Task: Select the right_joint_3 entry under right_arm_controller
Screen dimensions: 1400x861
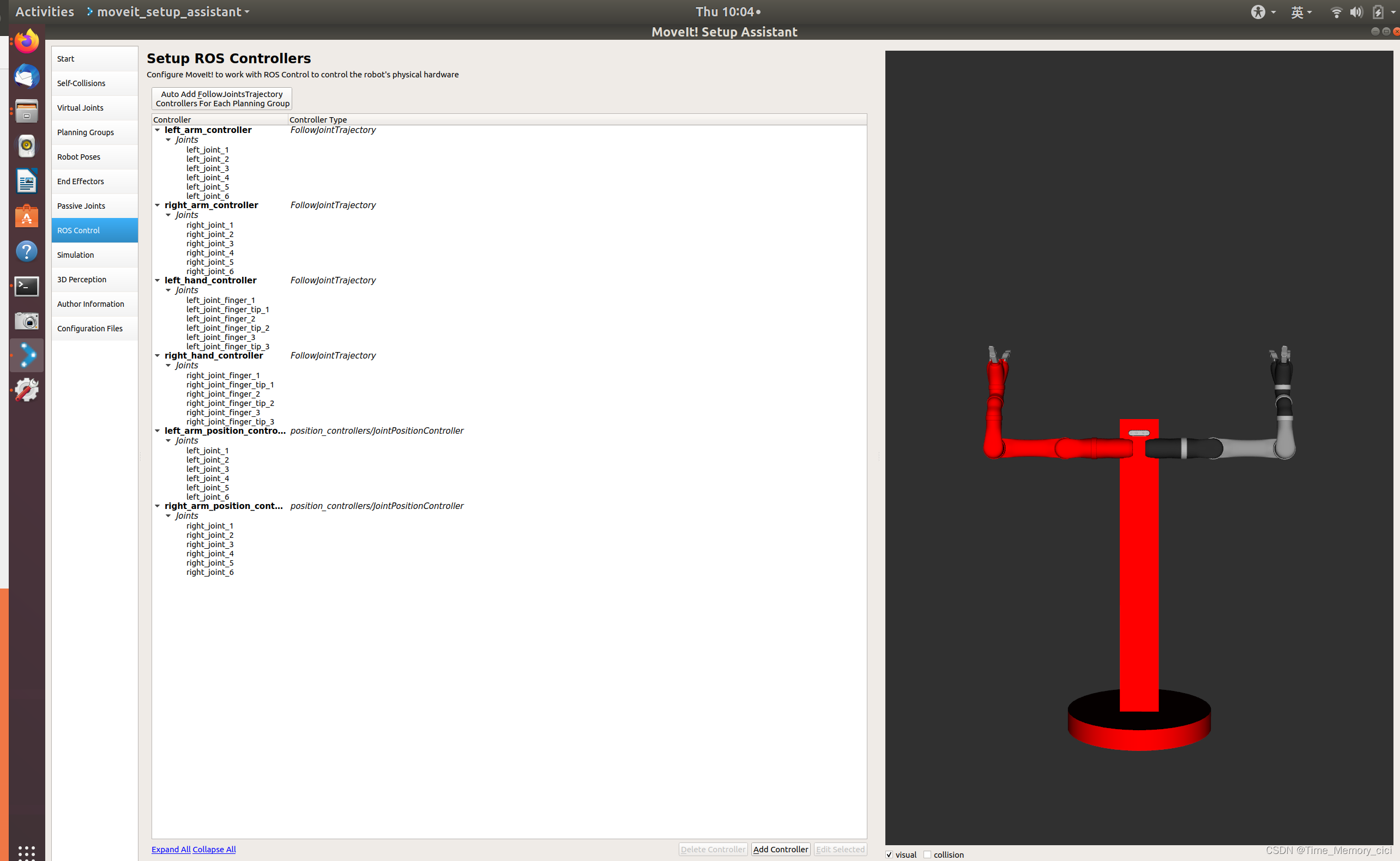Action: click(x=210, y=243)
